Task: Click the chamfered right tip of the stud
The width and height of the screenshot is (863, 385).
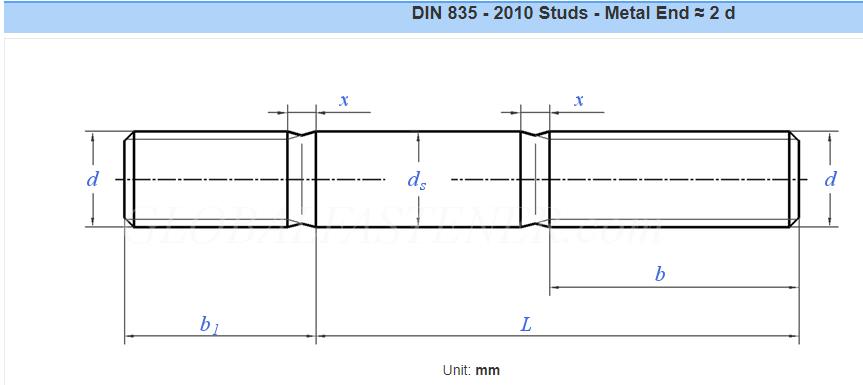Action: click(795, 179)
